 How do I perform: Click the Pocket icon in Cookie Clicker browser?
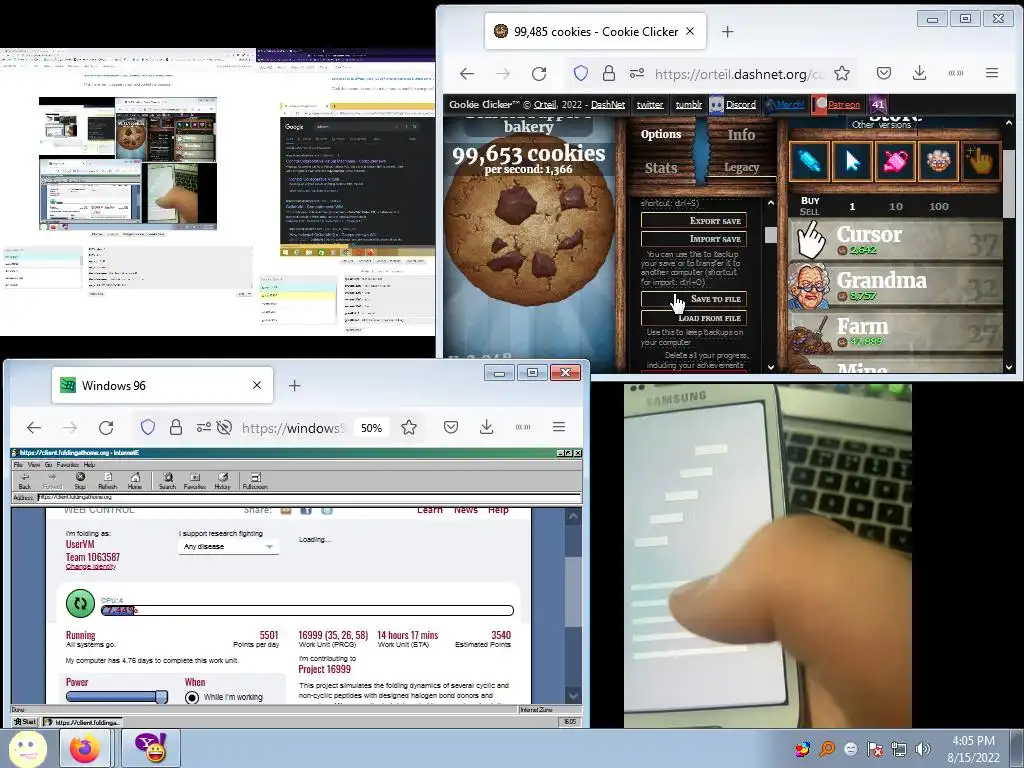tap(884, 73)
